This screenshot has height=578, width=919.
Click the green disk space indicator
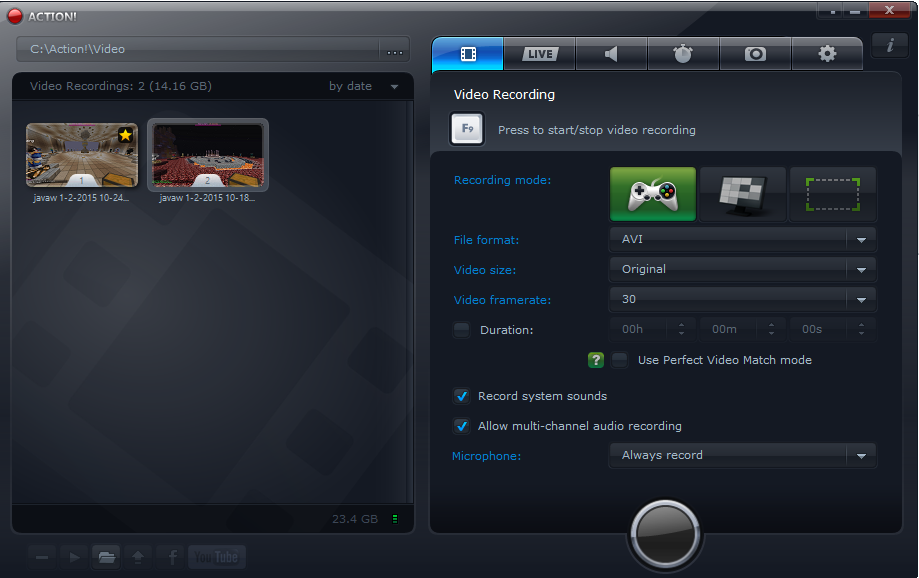tap(395, 519)
